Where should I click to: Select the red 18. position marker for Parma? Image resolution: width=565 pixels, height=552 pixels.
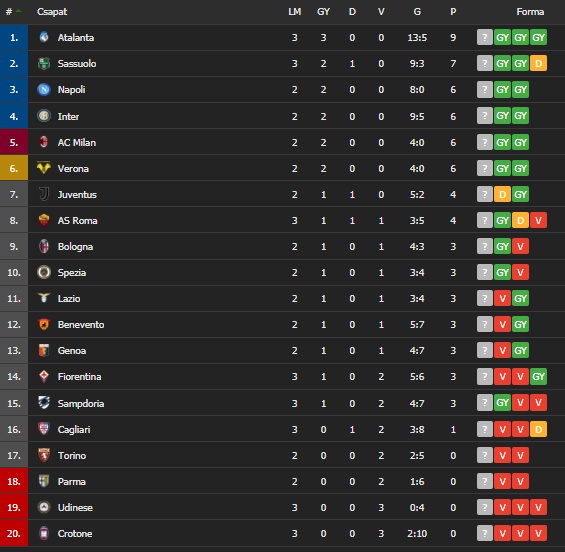(14, 481)
